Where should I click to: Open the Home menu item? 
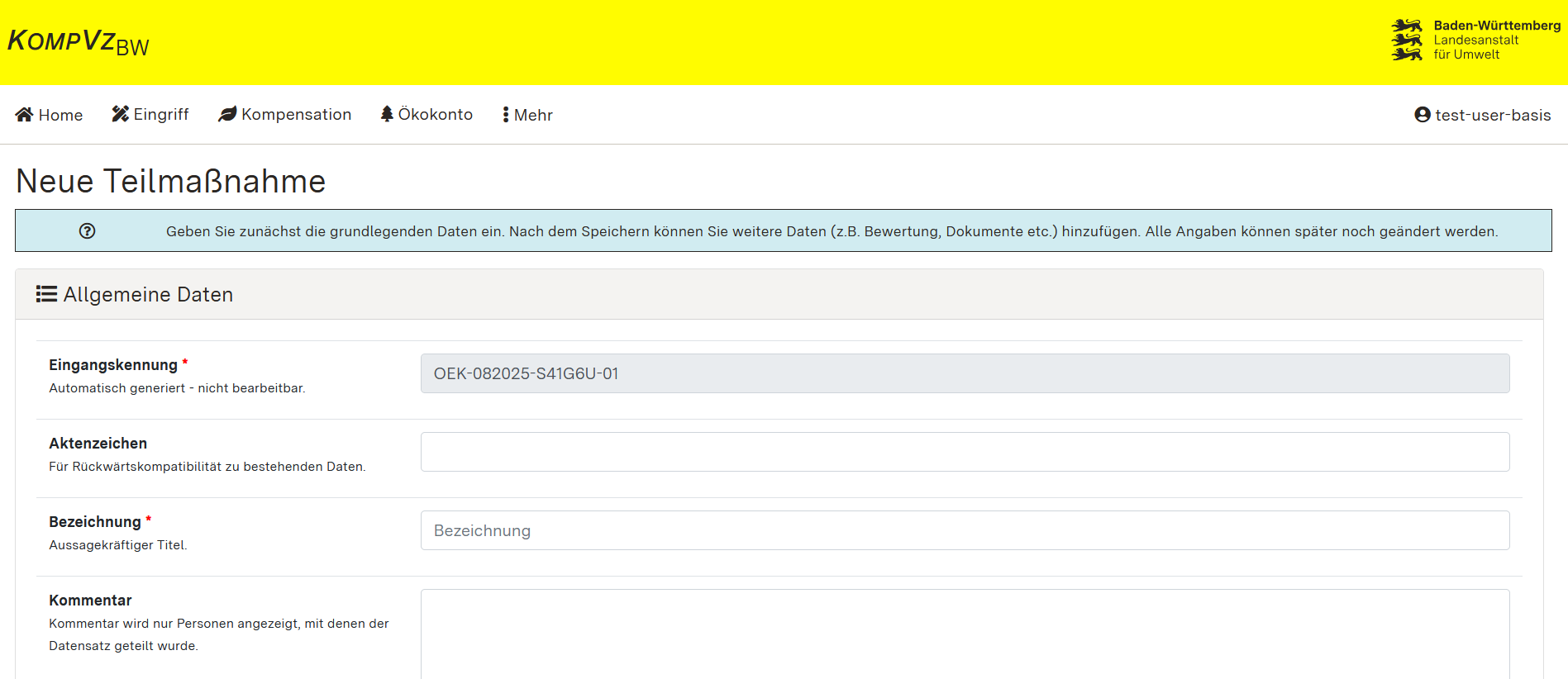point(60,115)
